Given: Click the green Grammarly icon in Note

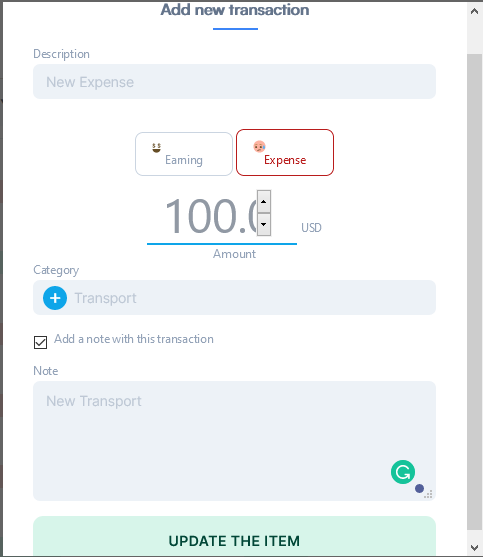Looking at the screenshot, I should tap(403, 472).
